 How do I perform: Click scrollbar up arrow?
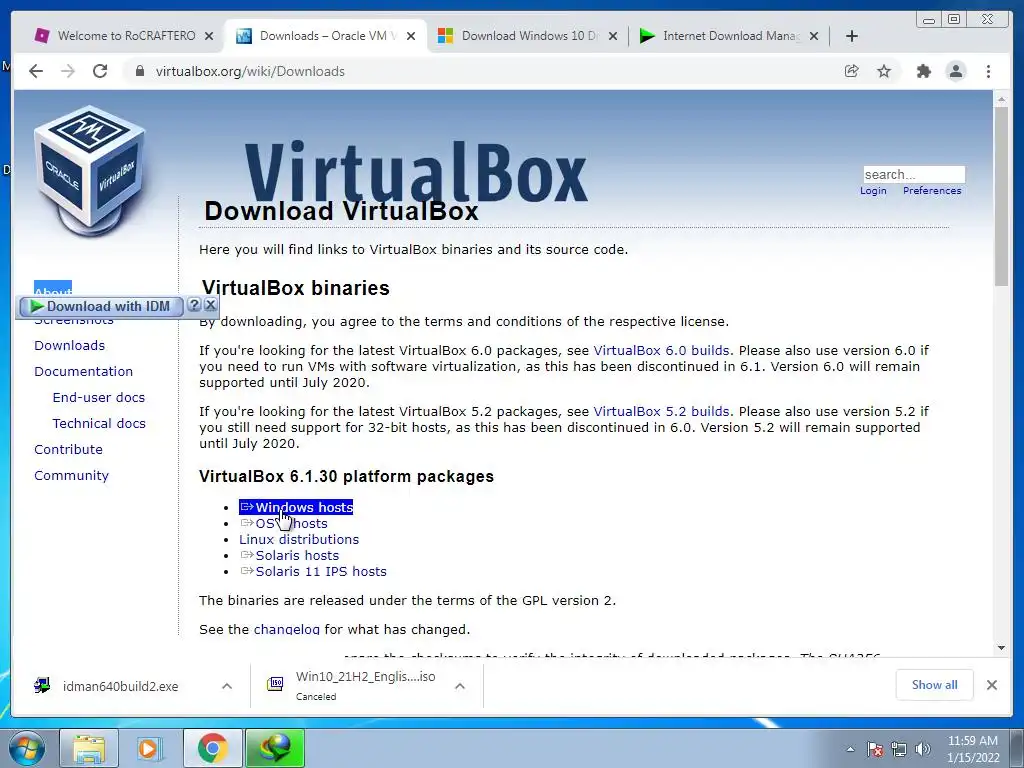click(x=1001, y=100)
